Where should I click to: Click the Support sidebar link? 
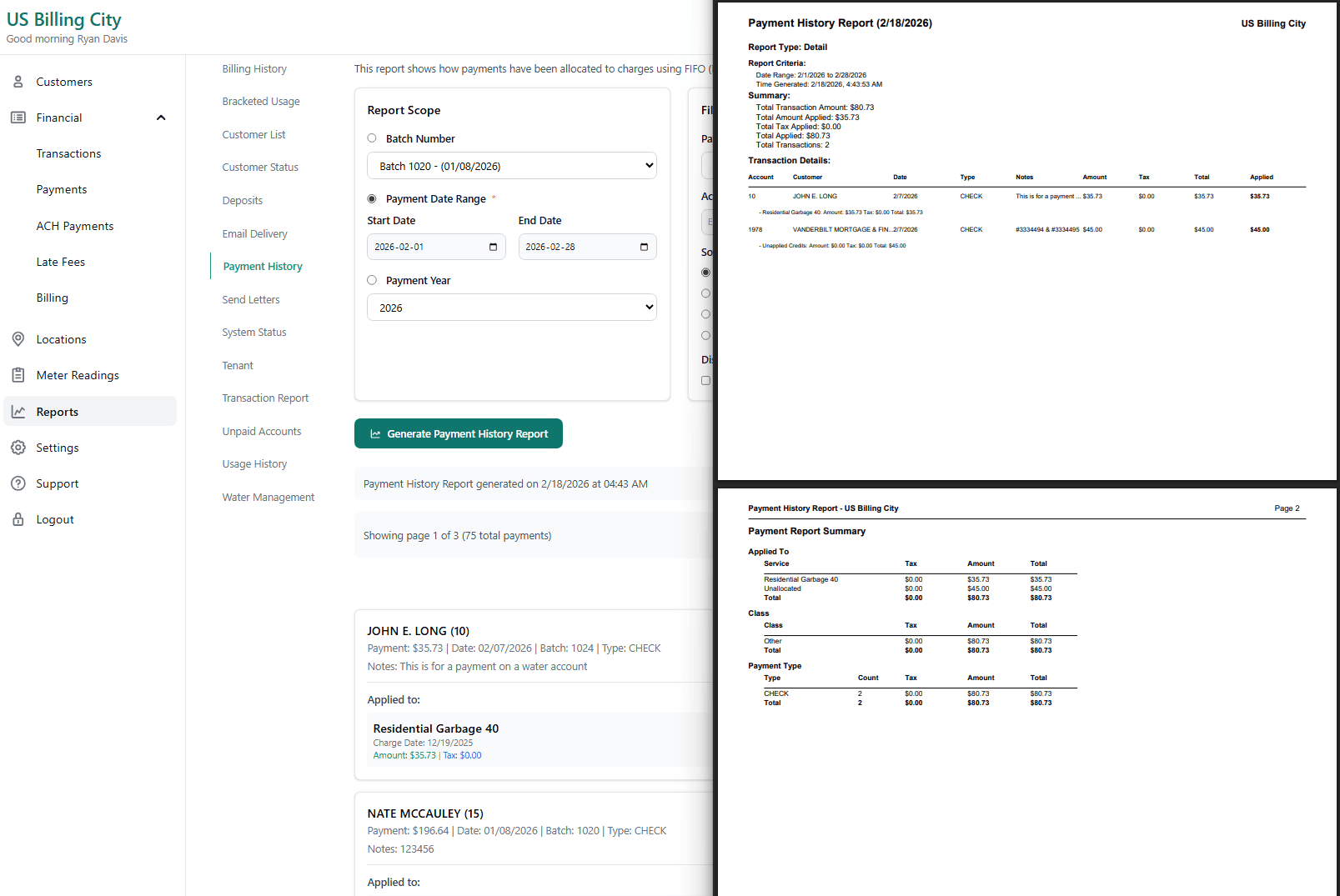58,483
